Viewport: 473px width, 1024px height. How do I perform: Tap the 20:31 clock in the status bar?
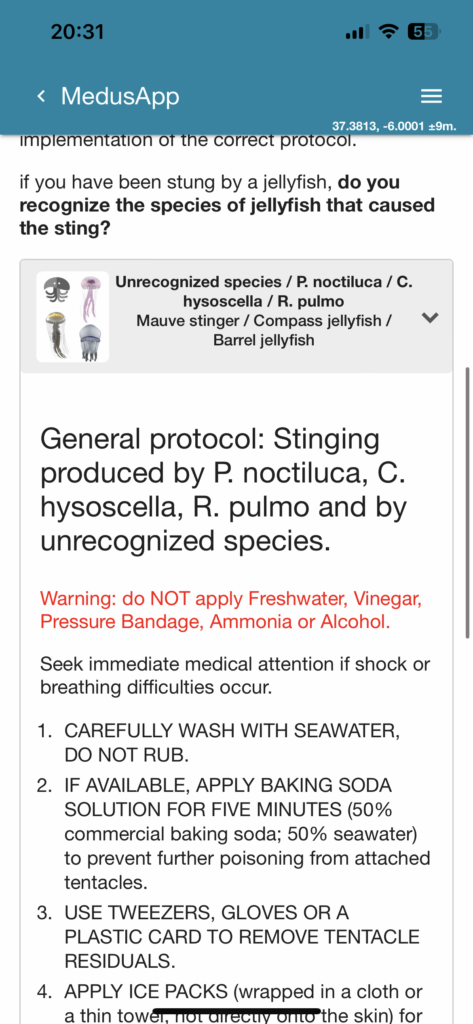[x=77, y=31]
